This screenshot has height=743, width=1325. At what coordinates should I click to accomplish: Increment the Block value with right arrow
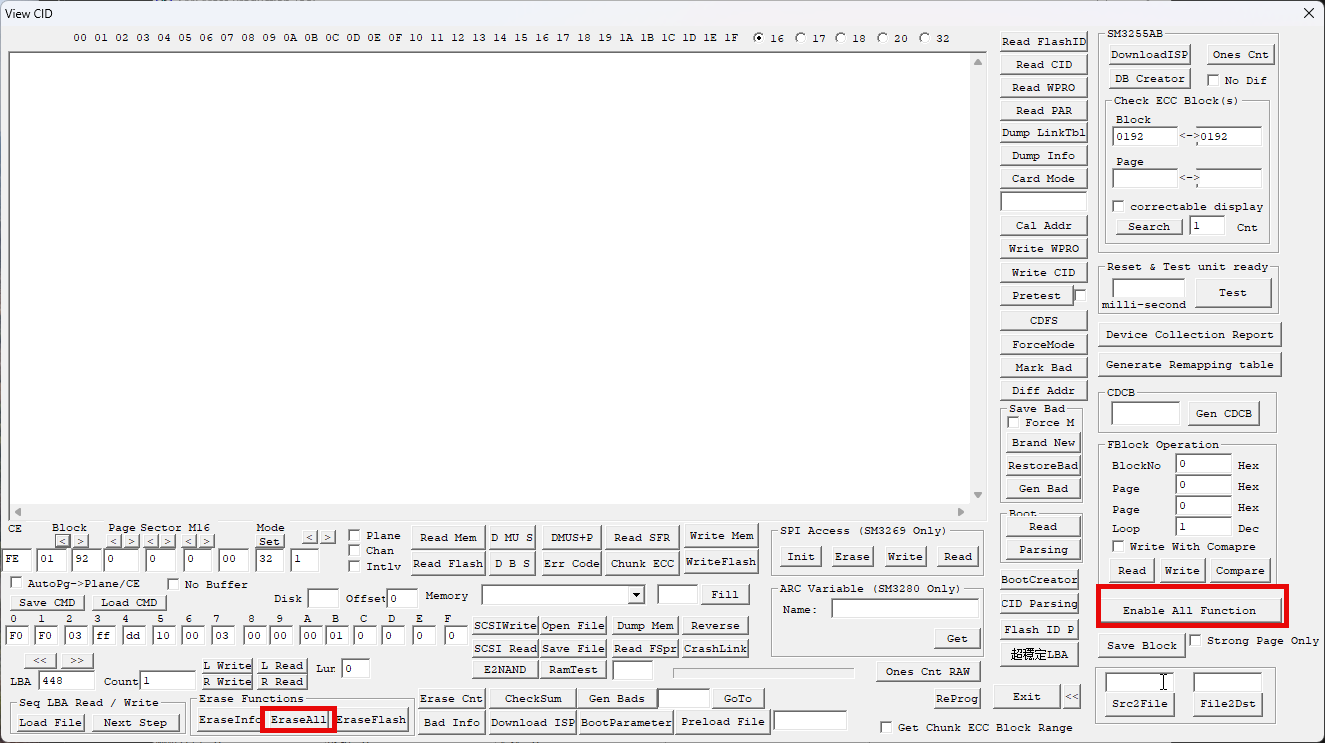(81, 541)
